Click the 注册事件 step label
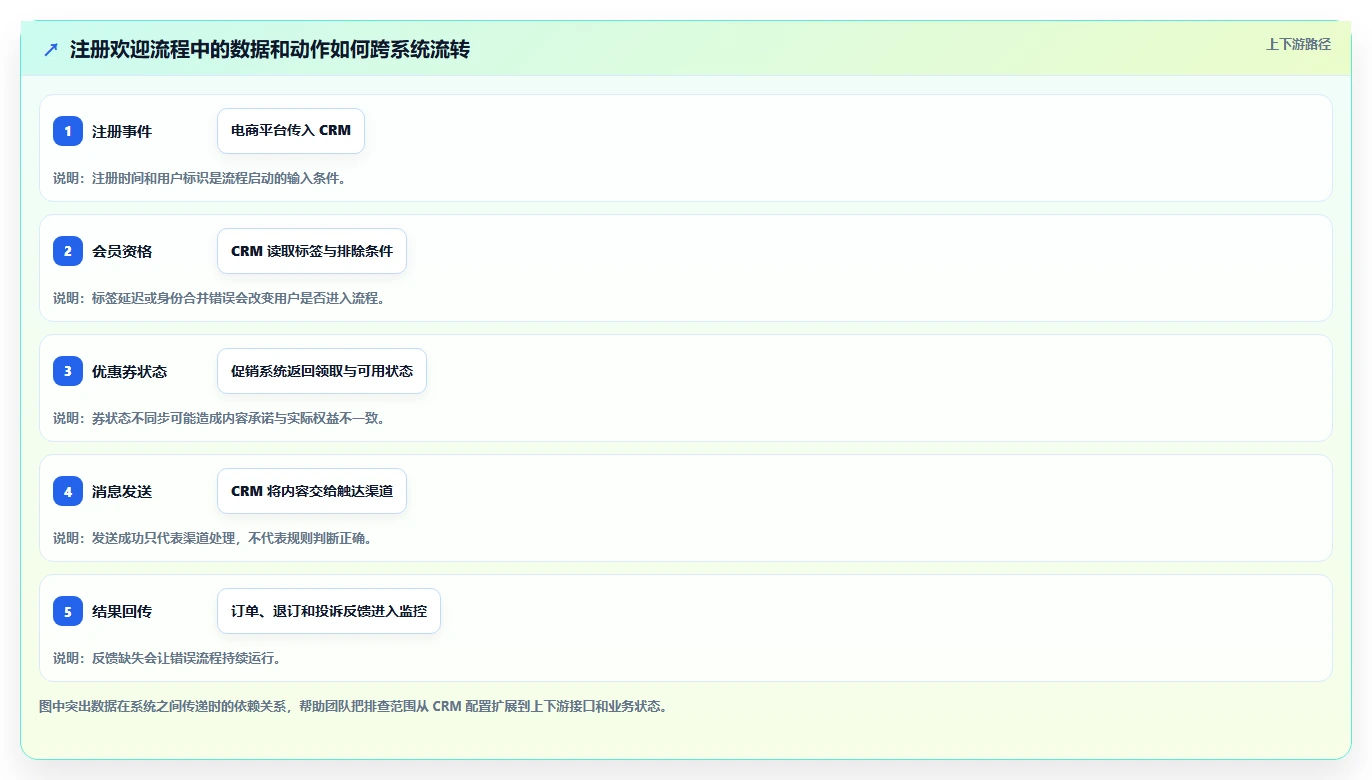This screenshot has width=1372, height=780. tap(122, 131)
